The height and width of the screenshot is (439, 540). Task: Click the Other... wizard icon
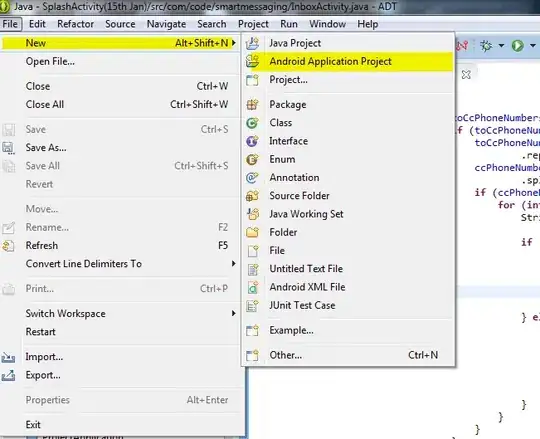click(252, 355)
